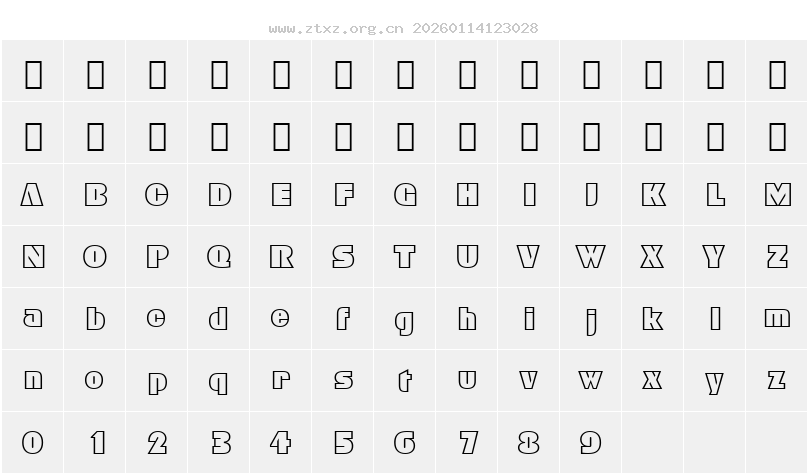808x476 pixels.
Task: Click the lowercase g glyph cell
Action: coord(405,320)
